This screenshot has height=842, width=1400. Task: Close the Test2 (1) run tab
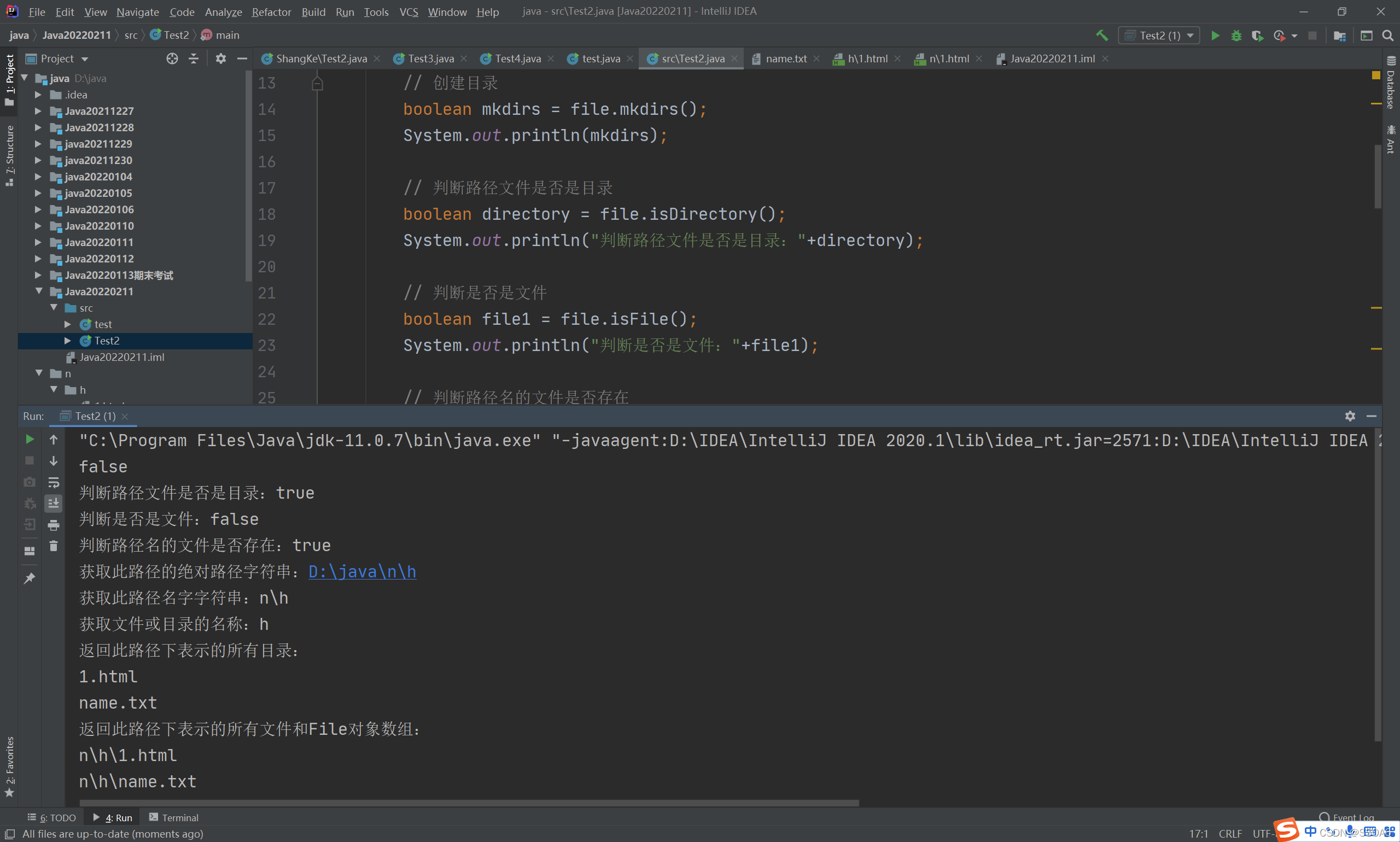[x=125, y=416]
